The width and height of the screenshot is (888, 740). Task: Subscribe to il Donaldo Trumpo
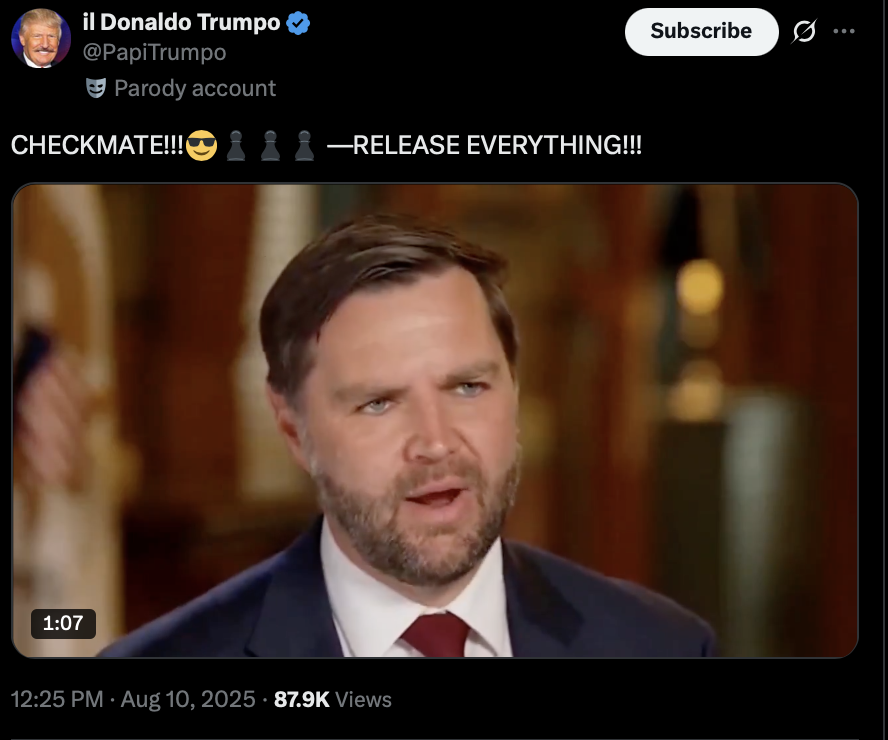(701, 32)
